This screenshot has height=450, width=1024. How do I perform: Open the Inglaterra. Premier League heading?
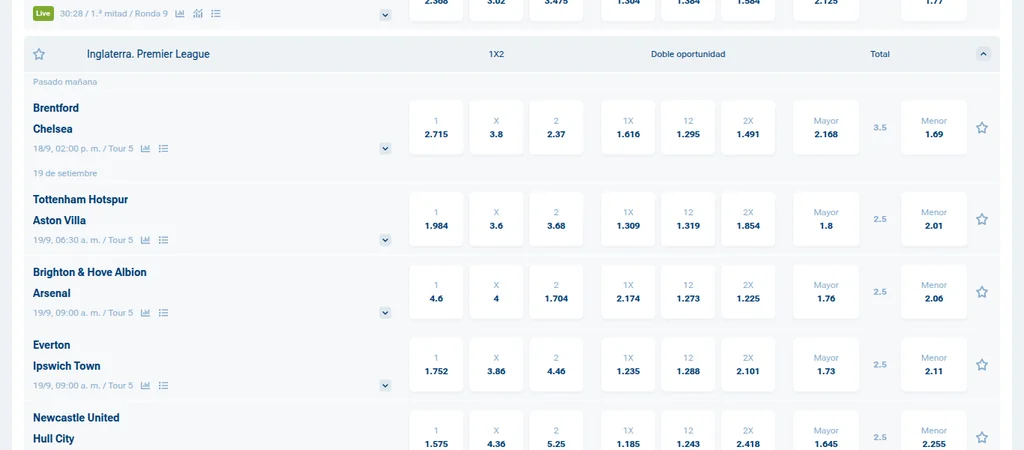coord(148,54)
